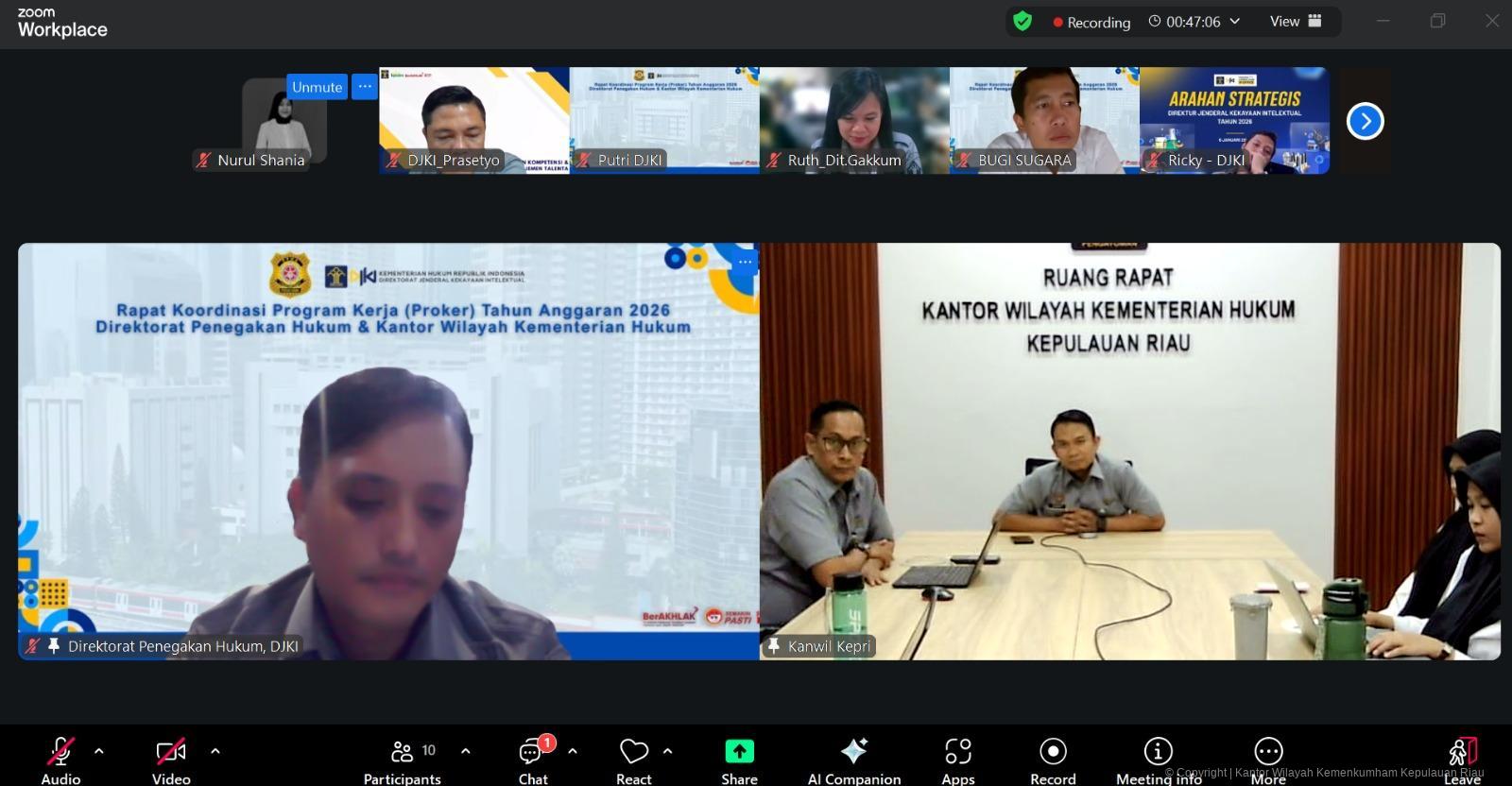Open the Participants panel

tap(403, 752)
